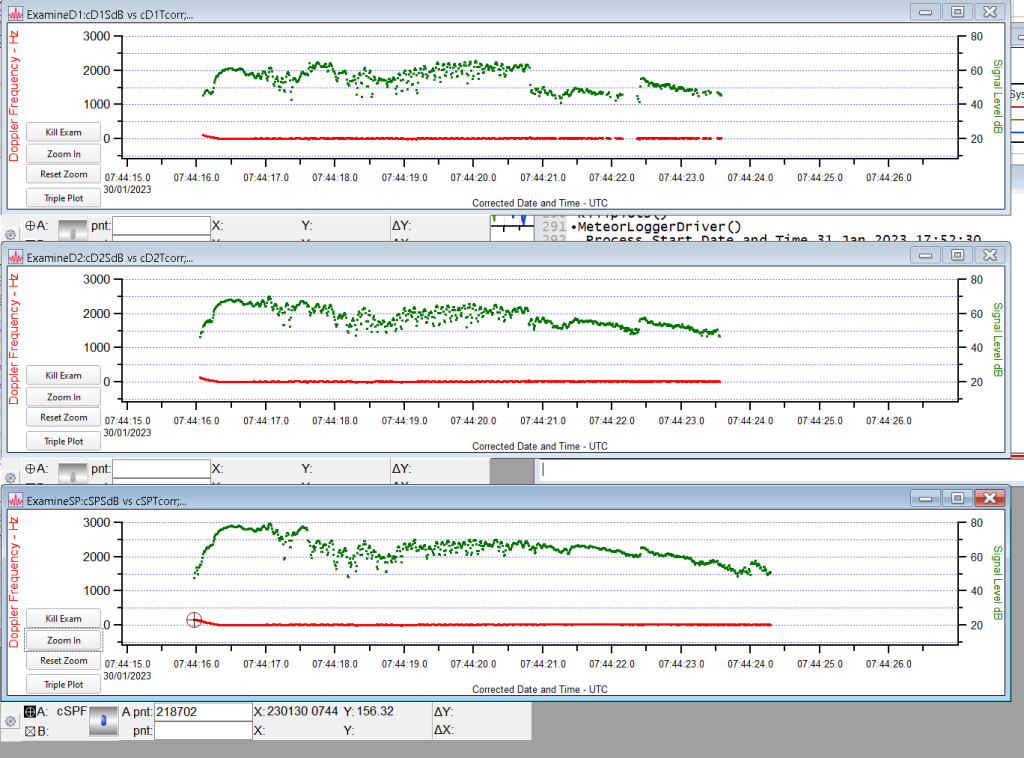Screen dimensions: 1024x758
Task: Click 'Doppler Frequency - Hz' axis label in ExamineD1
Action: pos(14,95)
